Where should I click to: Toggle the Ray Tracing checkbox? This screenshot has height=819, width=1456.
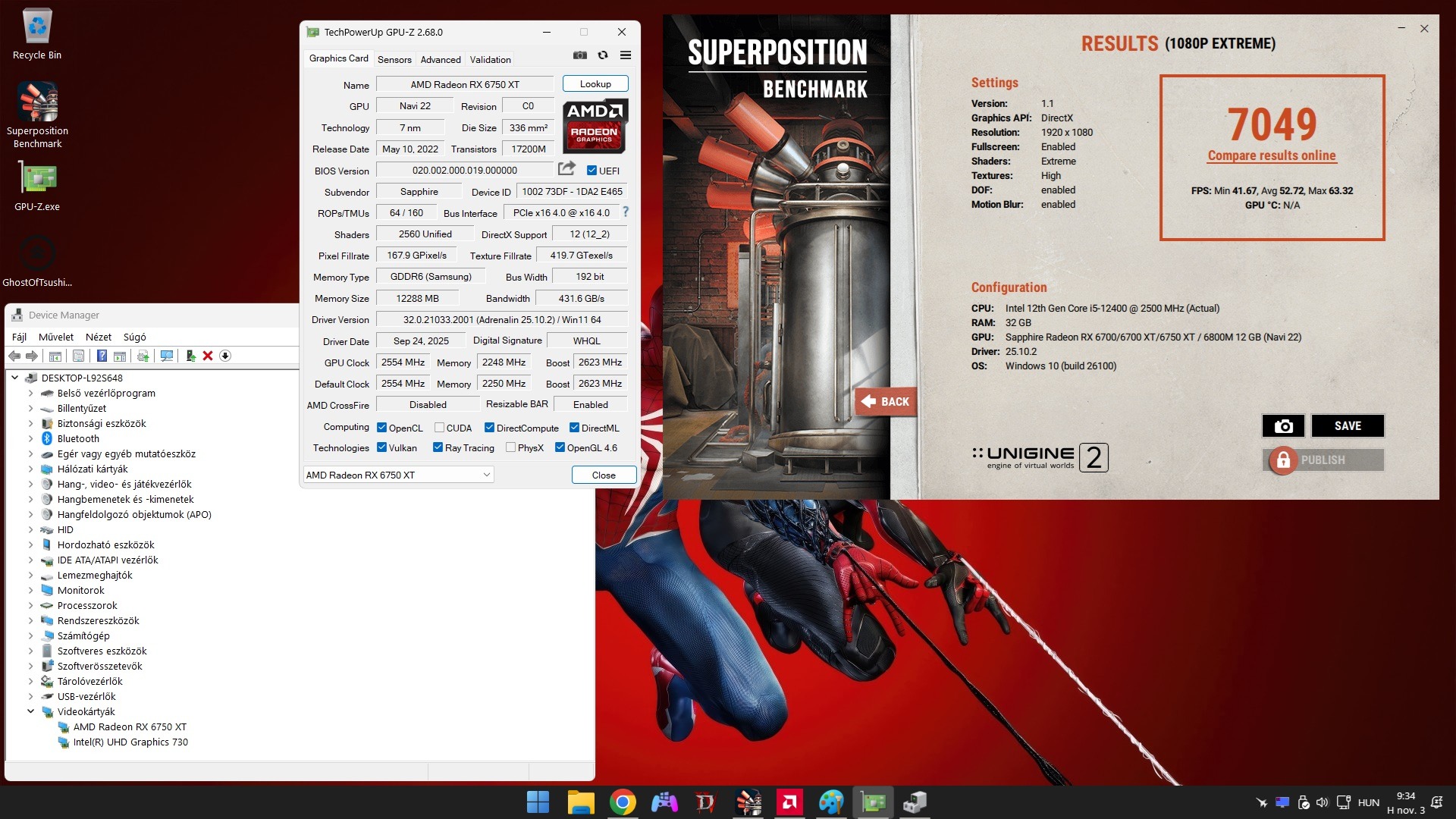coord(438,447)
